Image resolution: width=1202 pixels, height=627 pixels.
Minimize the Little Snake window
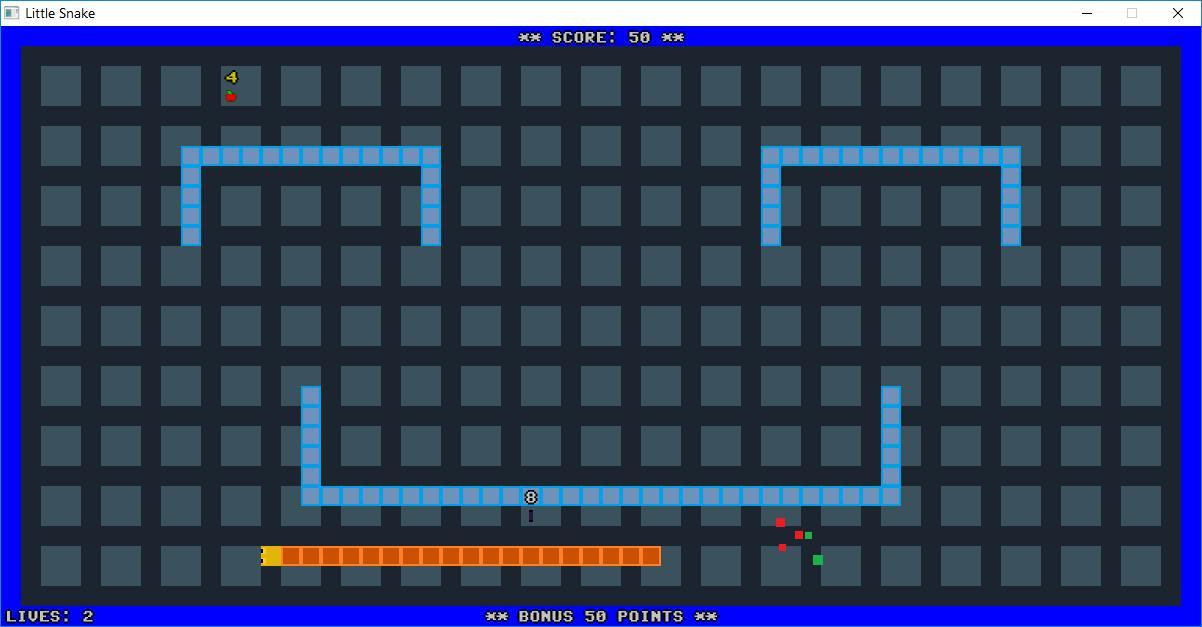tap(1087, 13)
